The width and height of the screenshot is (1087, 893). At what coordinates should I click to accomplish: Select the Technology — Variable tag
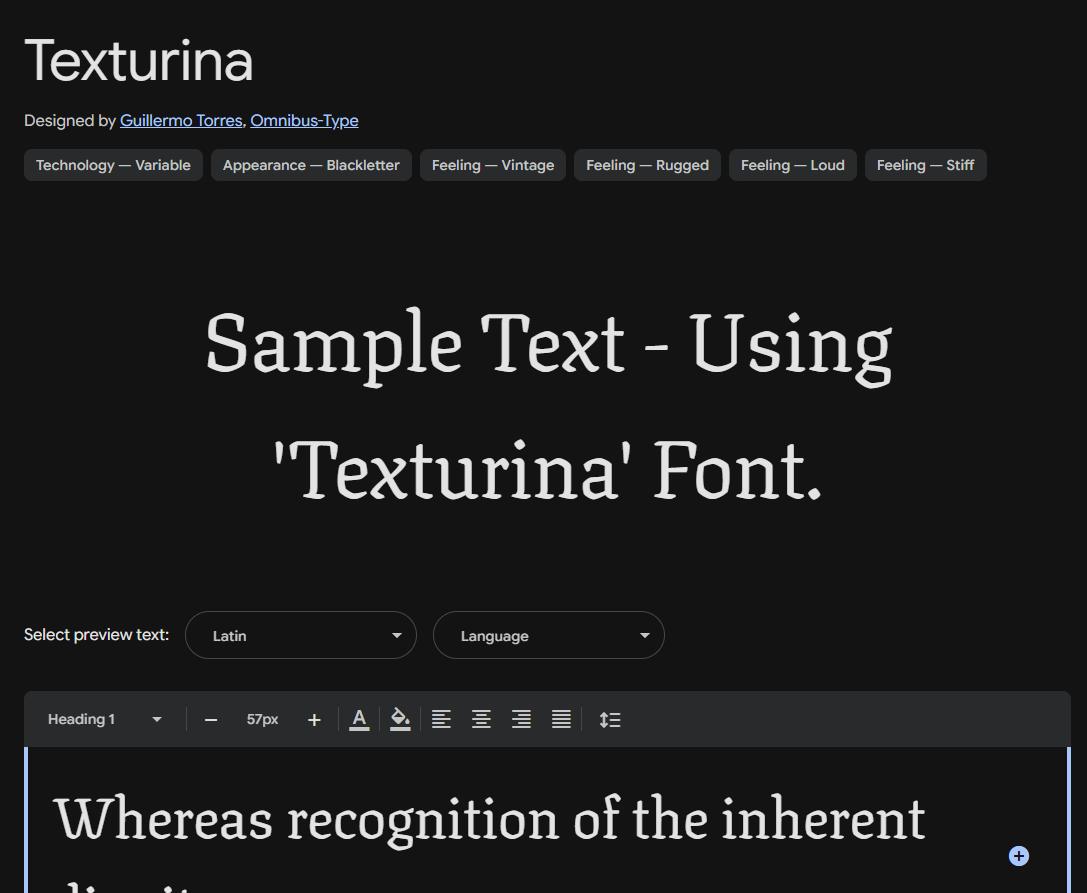click(x=114, y=165)
